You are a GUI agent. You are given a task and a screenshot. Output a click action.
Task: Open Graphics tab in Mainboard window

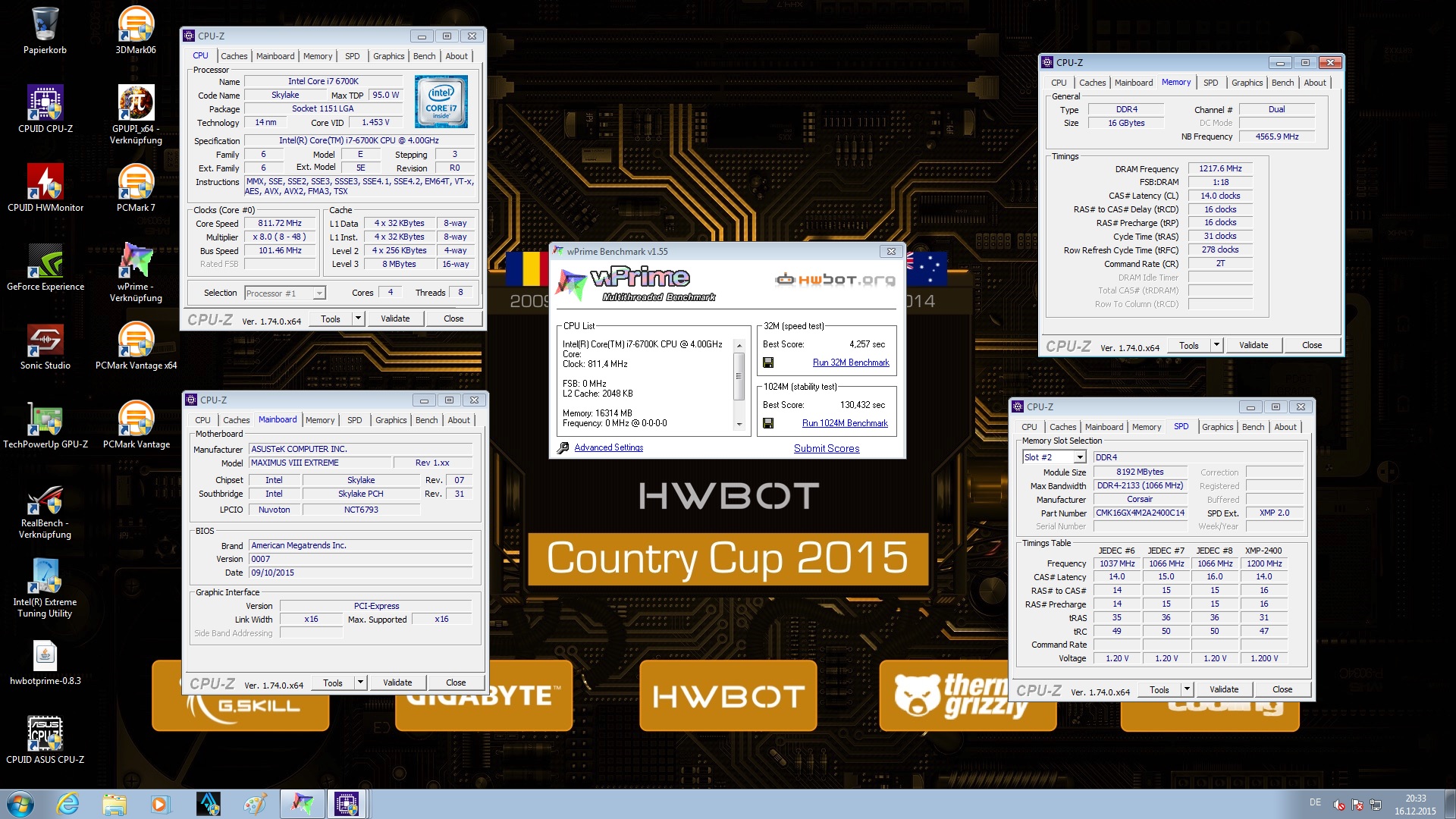pyautogui.click(x=391, y=420)
